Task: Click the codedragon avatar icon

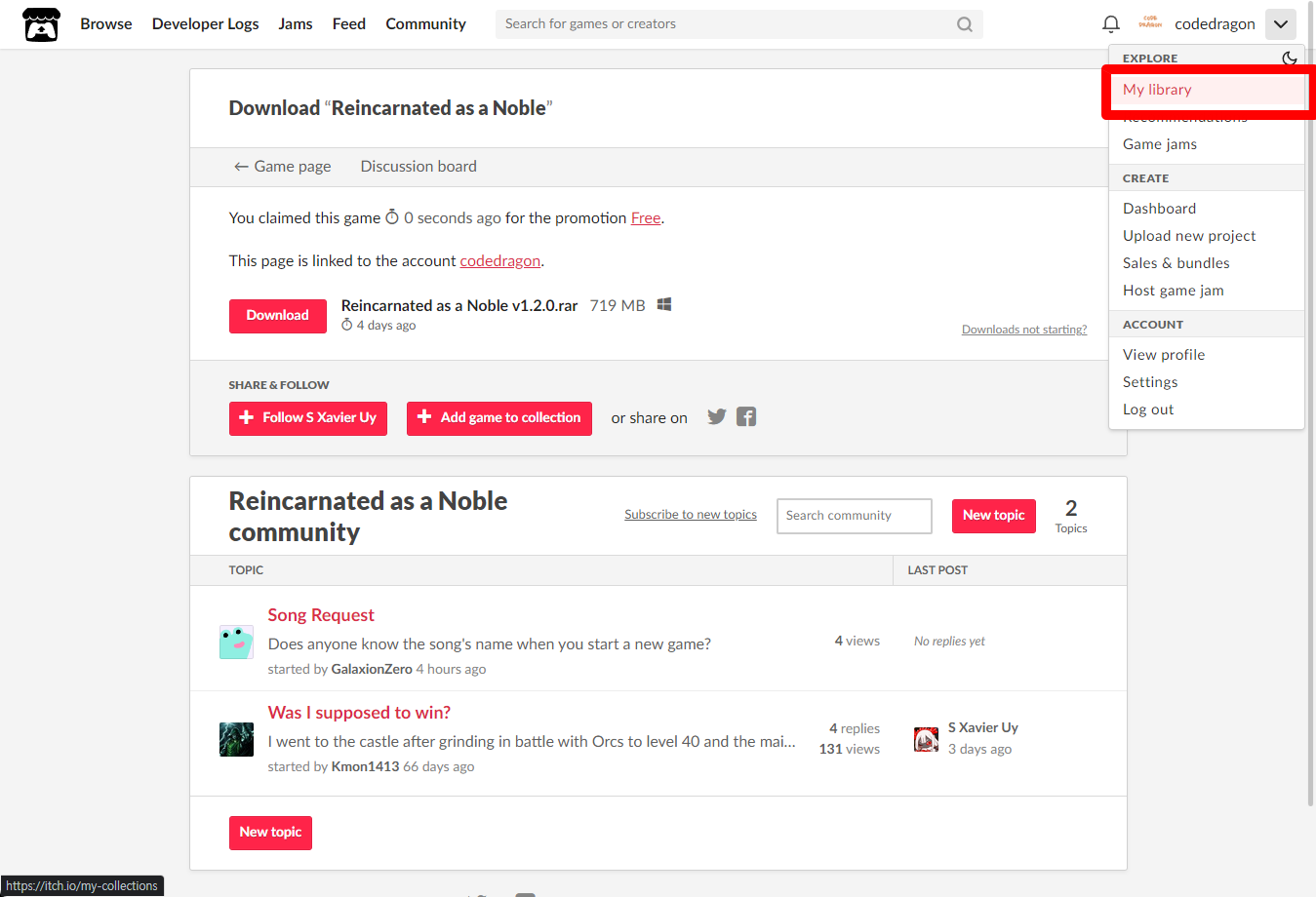Action: pos(1150,23)
